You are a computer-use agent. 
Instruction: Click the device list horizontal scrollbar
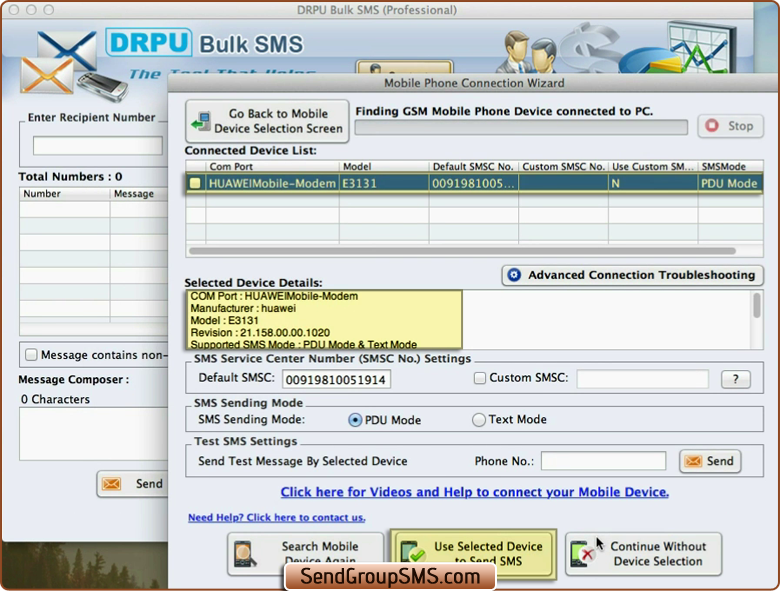click(x=462, y=251)
